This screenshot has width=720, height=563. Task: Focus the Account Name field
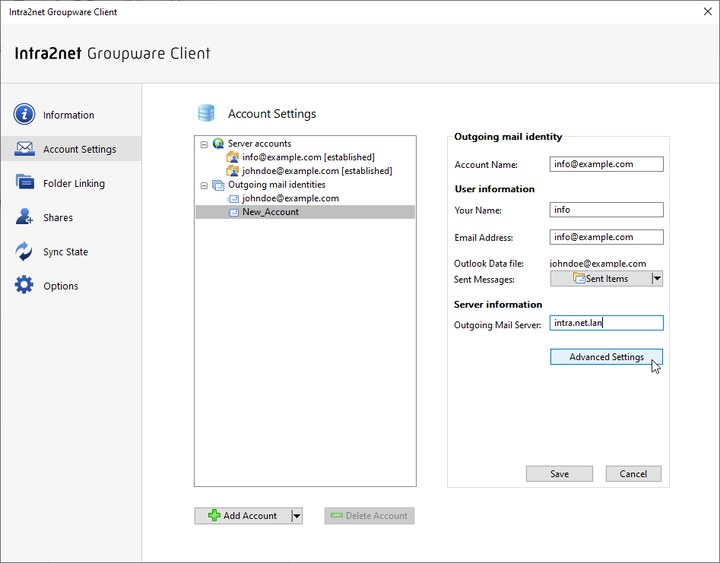coord(606,164)
